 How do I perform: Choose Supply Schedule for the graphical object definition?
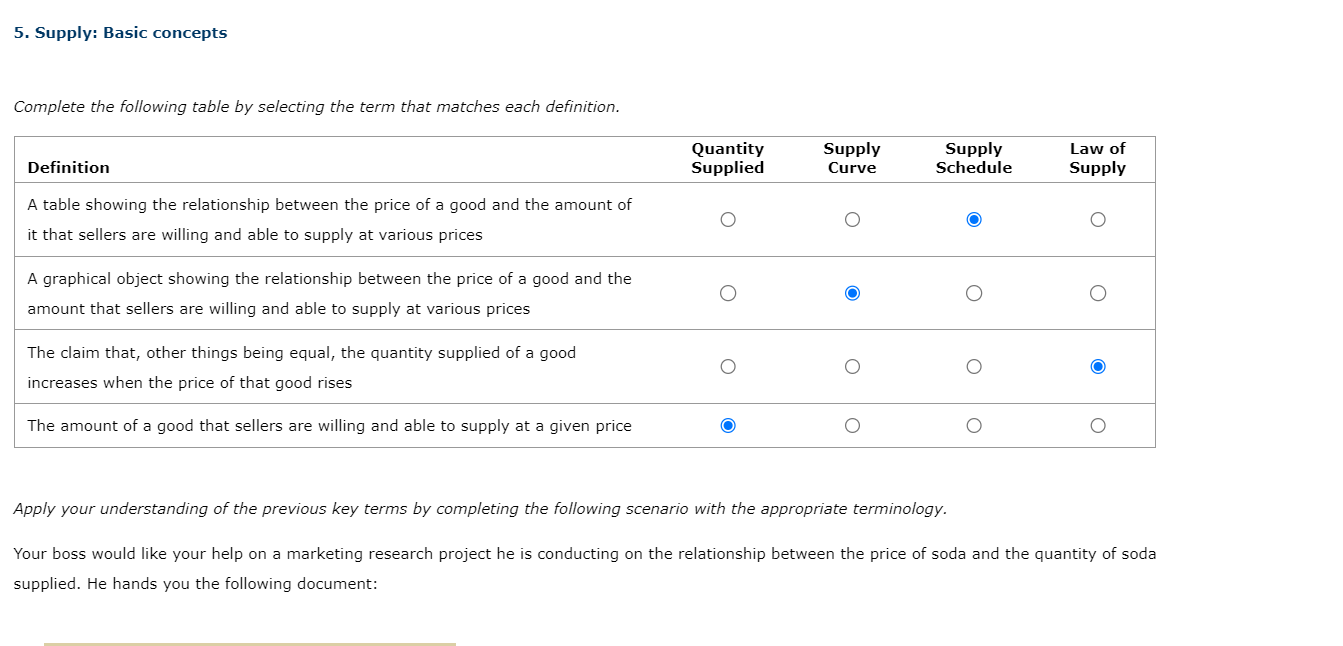(x=974, y=292)
